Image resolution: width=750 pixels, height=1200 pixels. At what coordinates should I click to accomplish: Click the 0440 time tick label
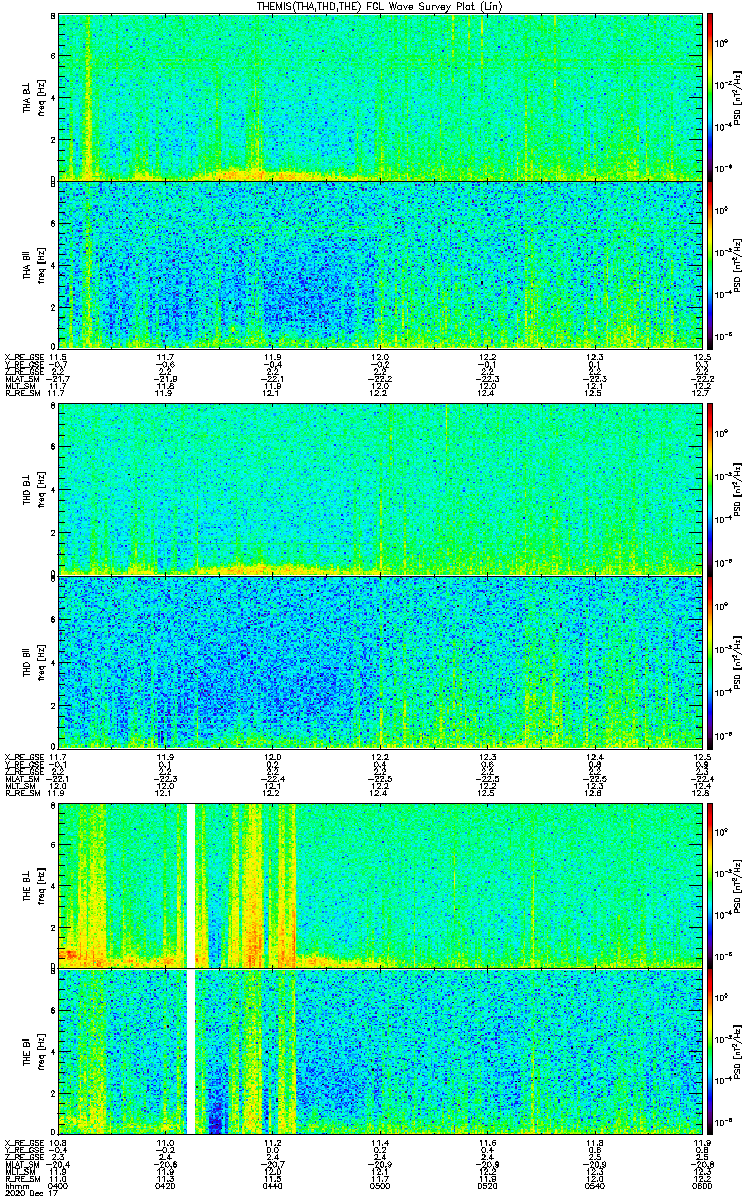click(272, 1185)
